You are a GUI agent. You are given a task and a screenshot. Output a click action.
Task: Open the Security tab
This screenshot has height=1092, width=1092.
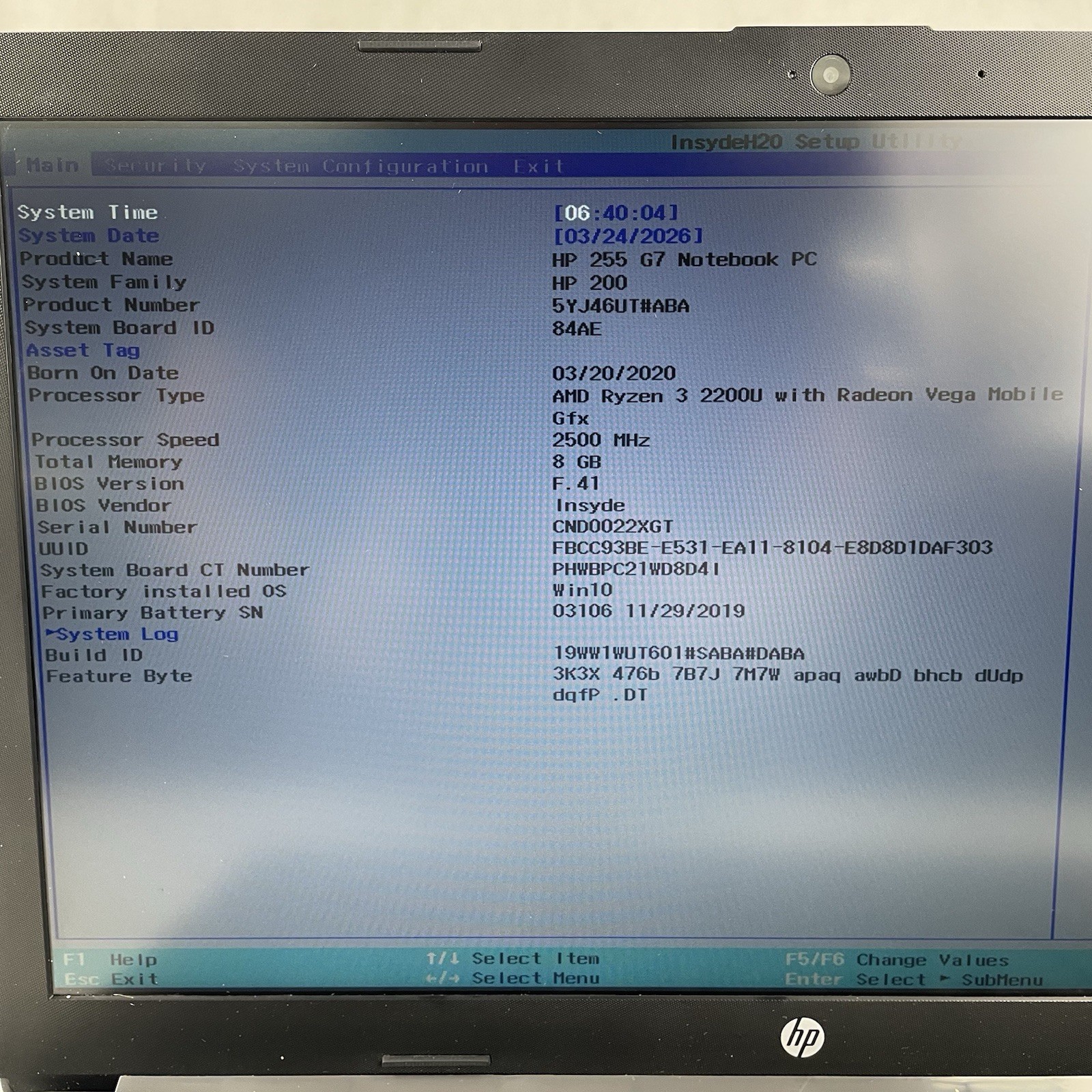click(155, 166)
